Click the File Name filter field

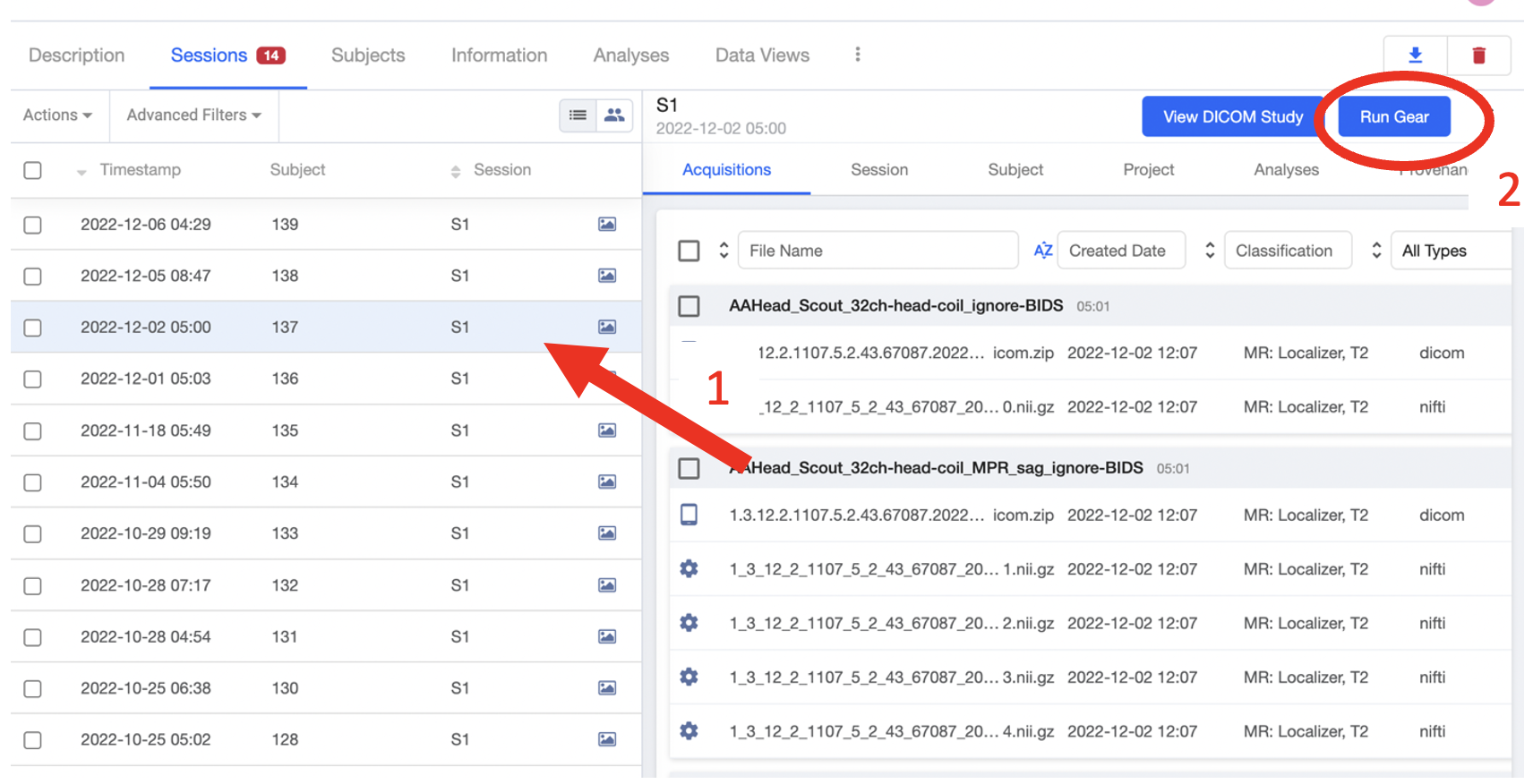pos(878,251)
